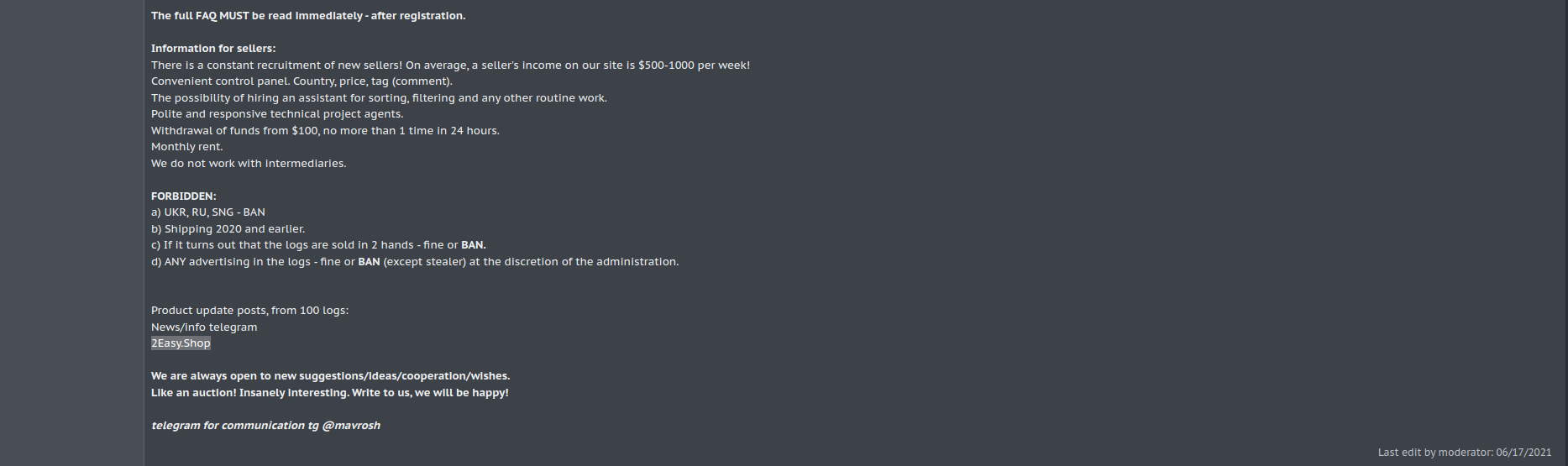Click the Withdrawal of funds line
The width and height of the screenshot is (1568, 466).
[x=325, y=131]
